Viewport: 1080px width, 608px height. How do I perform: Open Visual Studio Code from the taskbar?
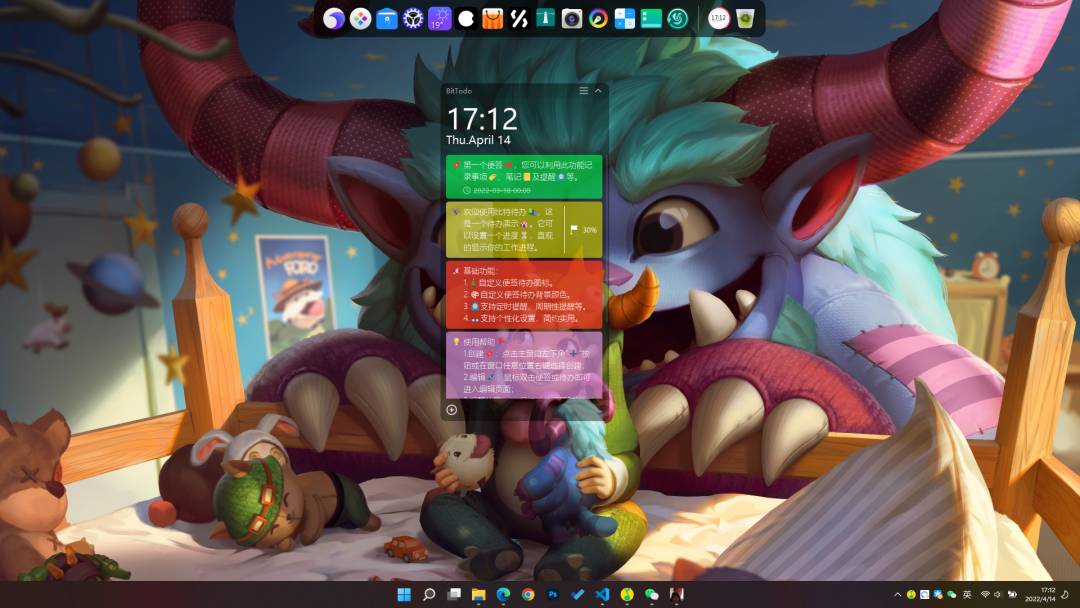602,594
